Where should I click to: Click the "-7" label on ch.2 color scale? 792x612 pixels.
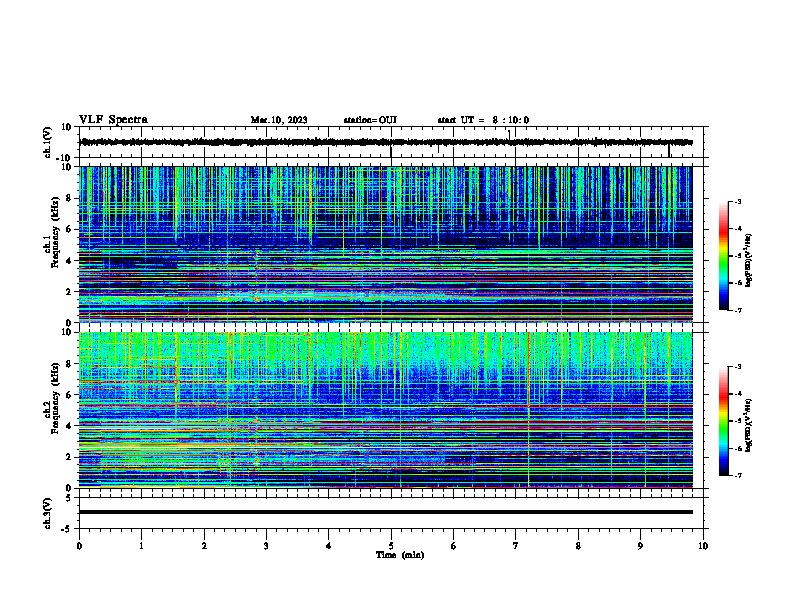tap(738, 475)
